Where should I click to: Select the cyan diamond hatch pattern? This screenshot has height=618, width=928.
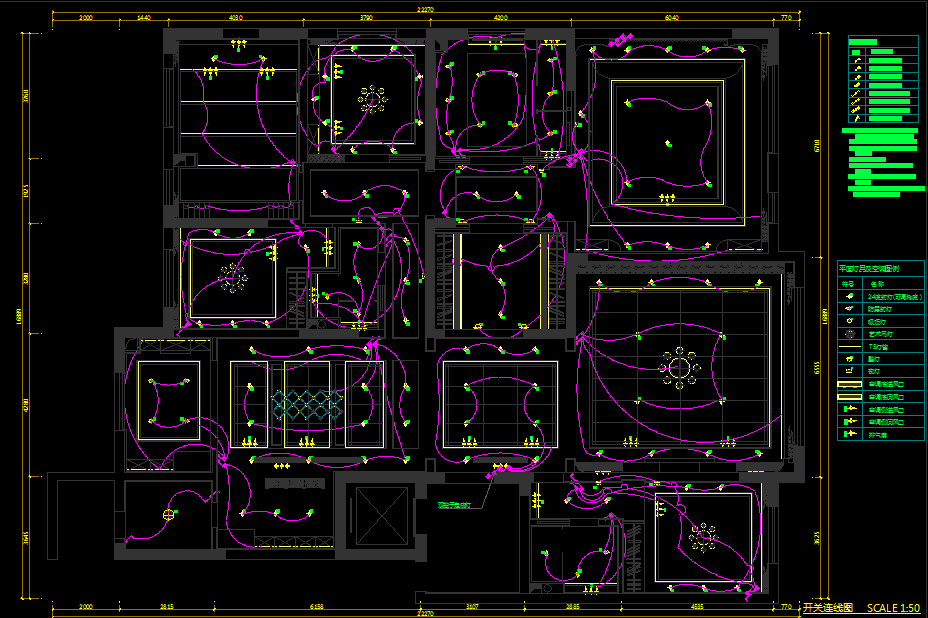pyautogui.click(x=307, y=405)
